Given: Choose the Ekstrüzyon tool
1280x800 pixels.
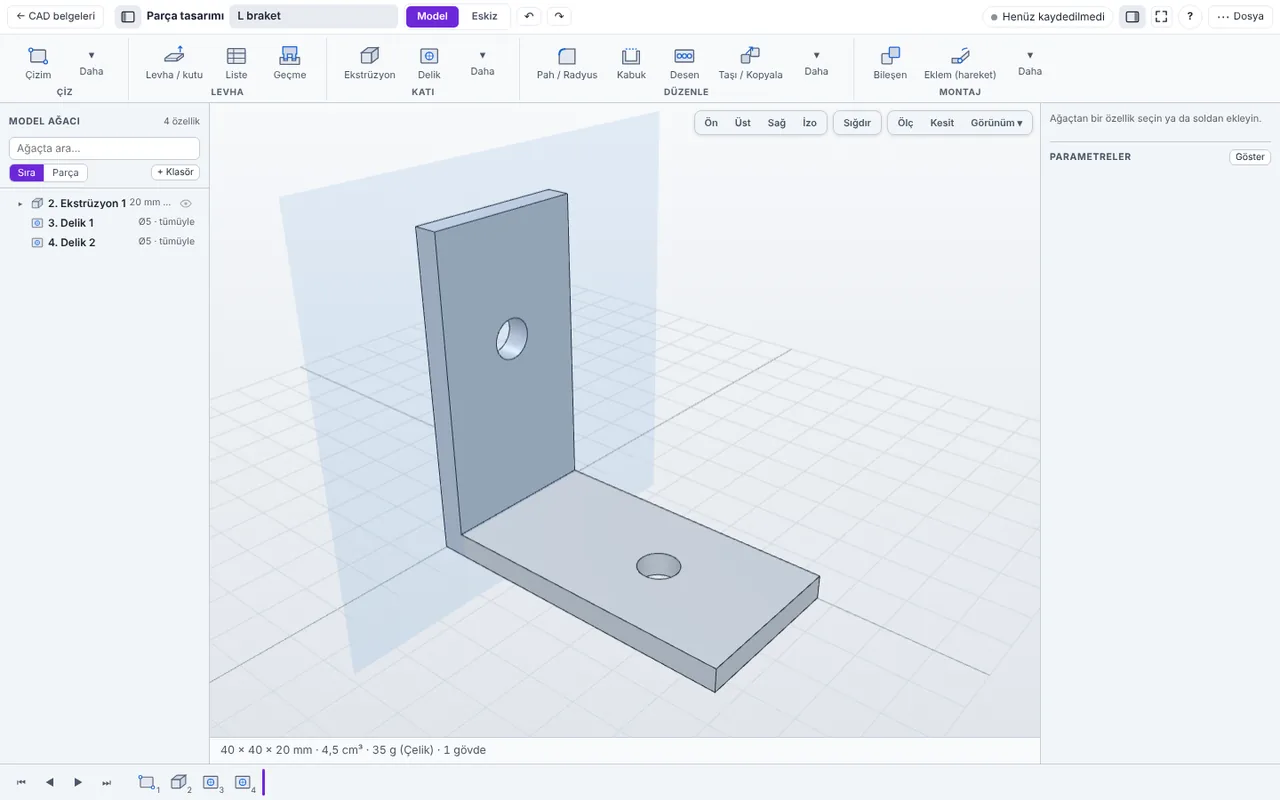Looking at the screenshot, I should 369,63.
